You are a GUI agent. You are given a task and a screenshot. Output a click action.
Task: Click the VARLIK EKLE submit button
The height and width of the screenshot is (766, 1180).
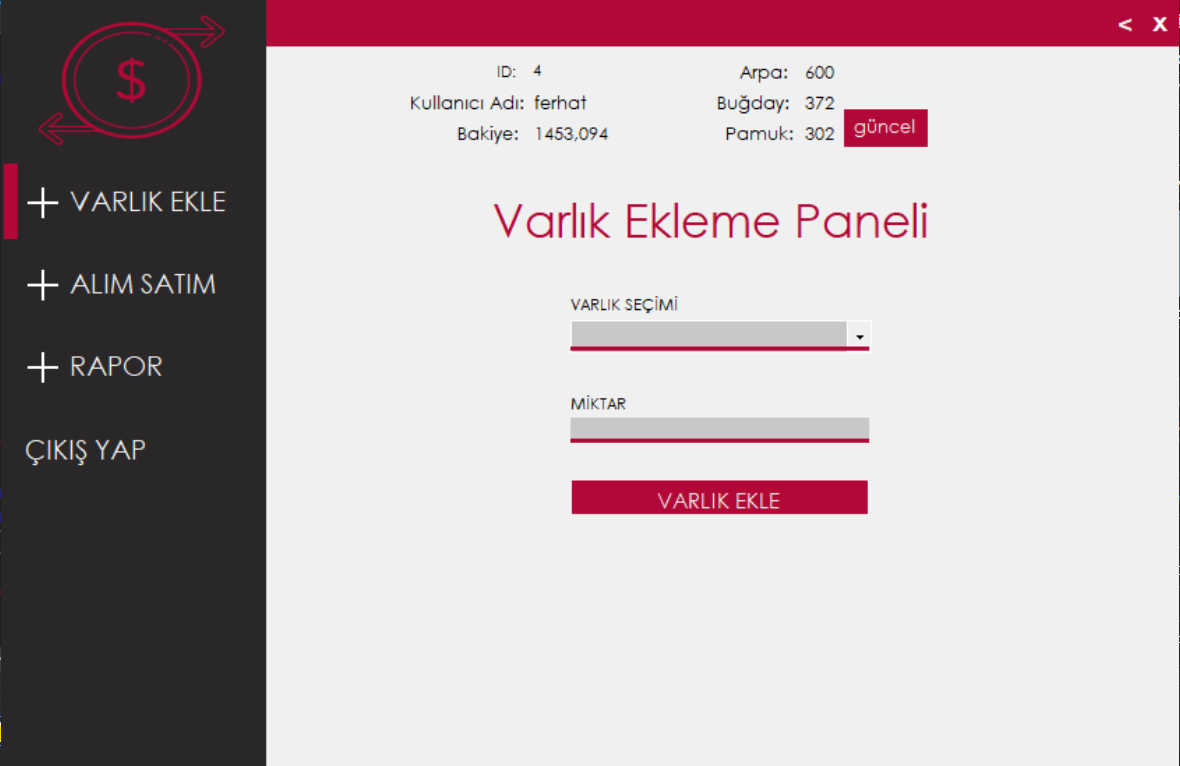tap(719, 497)
